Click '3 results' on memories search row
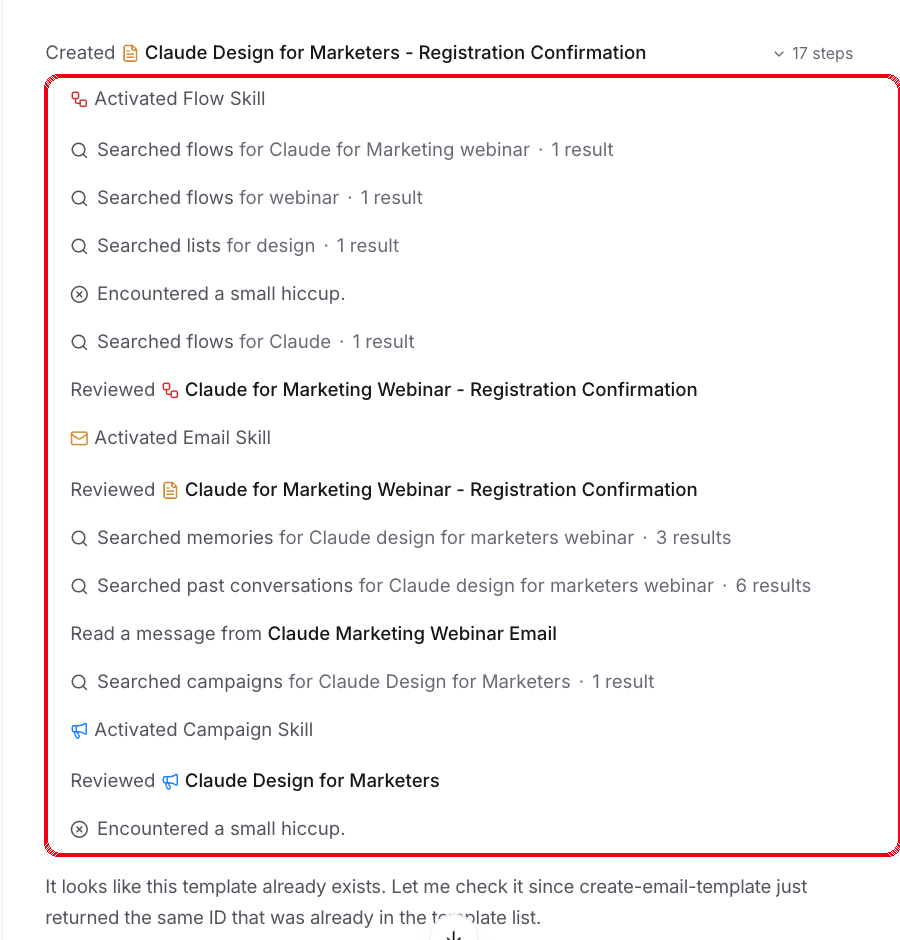 tap(693, 538)
